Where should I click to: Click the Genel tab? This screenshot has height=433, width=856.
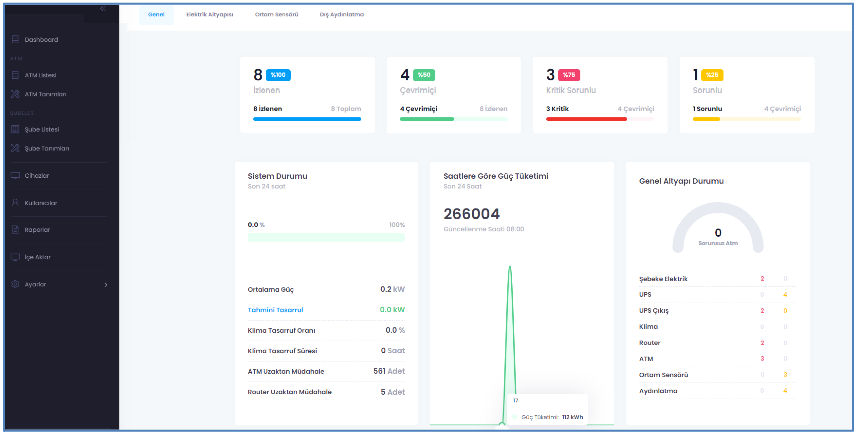click(156, 15)
